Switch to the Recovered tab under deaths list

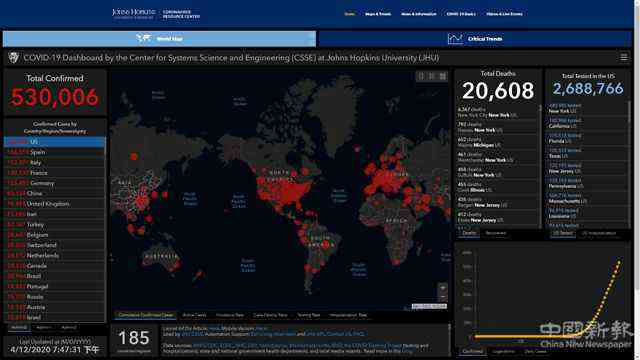pos(496,233)
